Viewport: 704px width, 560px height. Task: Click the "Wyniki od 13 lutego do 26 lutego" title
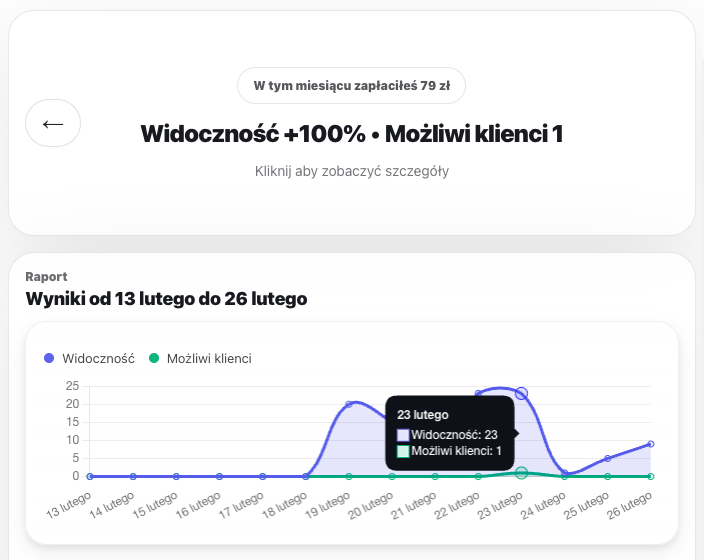pyautogui.click(x=166, y=298)
